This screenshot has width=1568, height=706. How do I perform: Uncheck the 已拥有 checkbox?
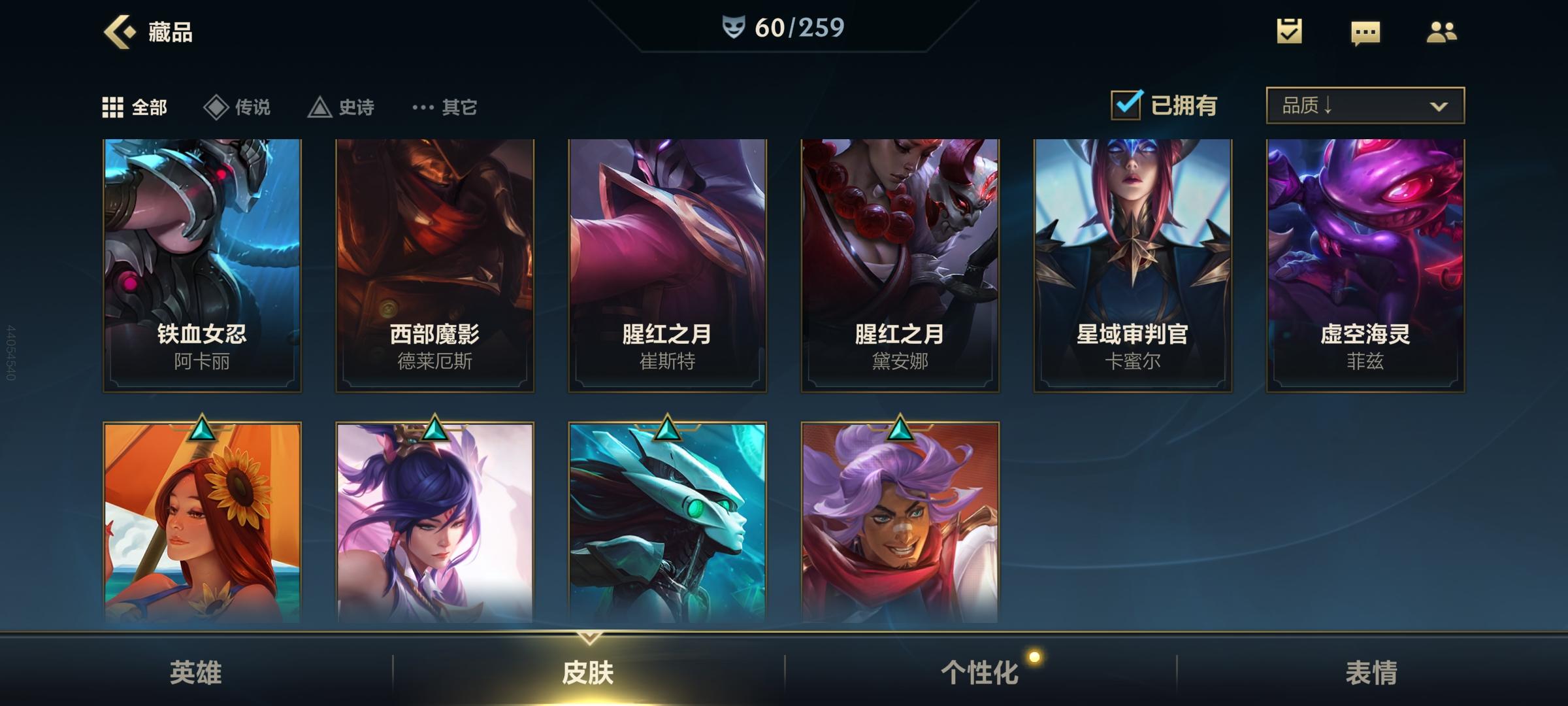1126,105
